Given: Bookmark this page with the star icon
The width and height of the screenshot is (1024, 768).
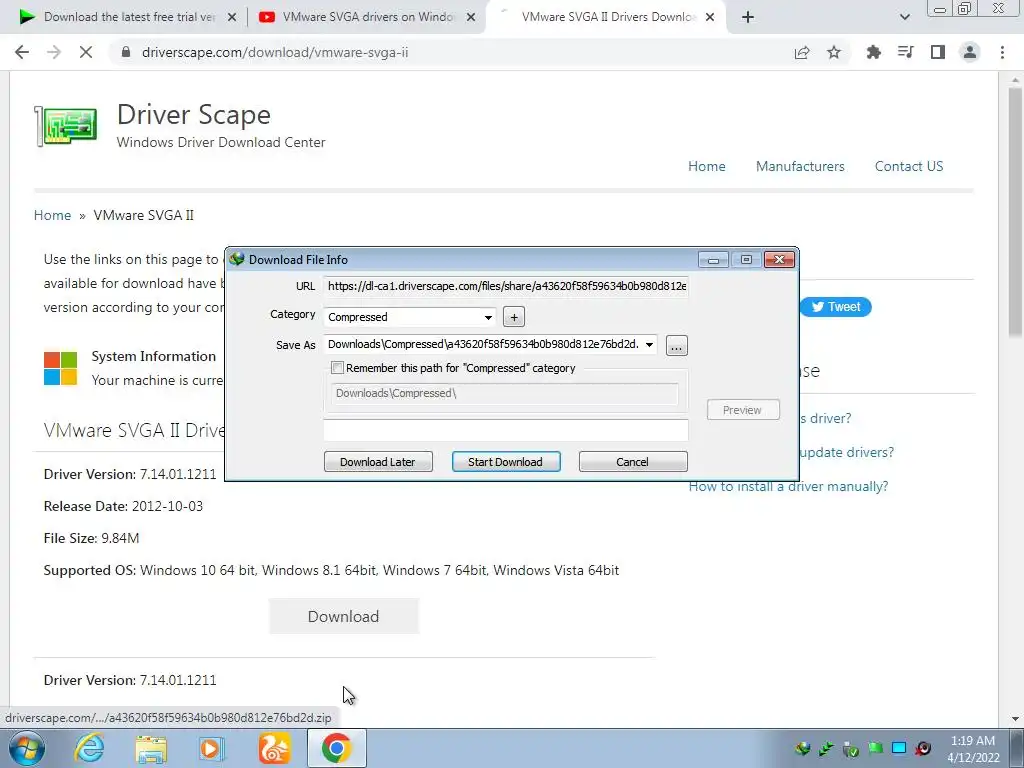Looking at the screenshot, I should [x=834, y=52].
